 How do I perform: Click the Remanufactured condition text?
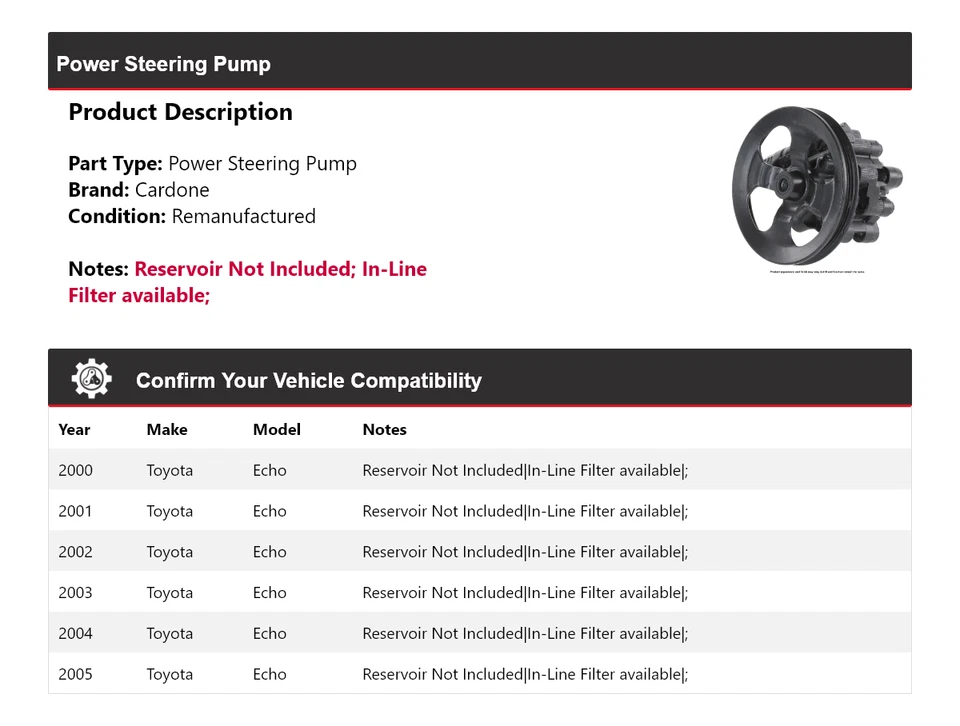(243, 216)
